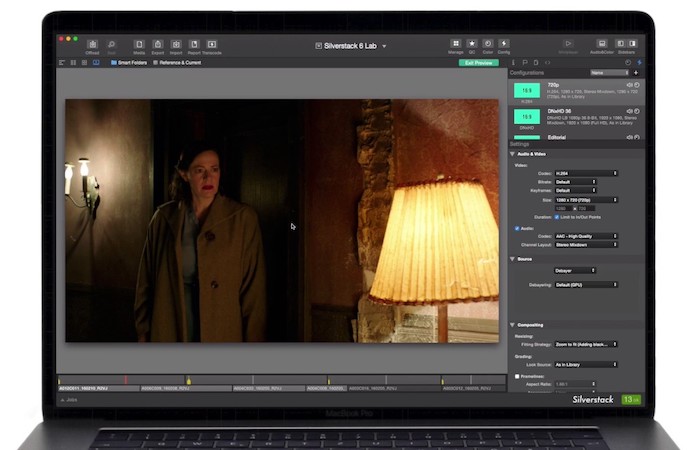
Task: Open the Debayer source dropdown
Action: pyautogui.click(x=575, y=270)
